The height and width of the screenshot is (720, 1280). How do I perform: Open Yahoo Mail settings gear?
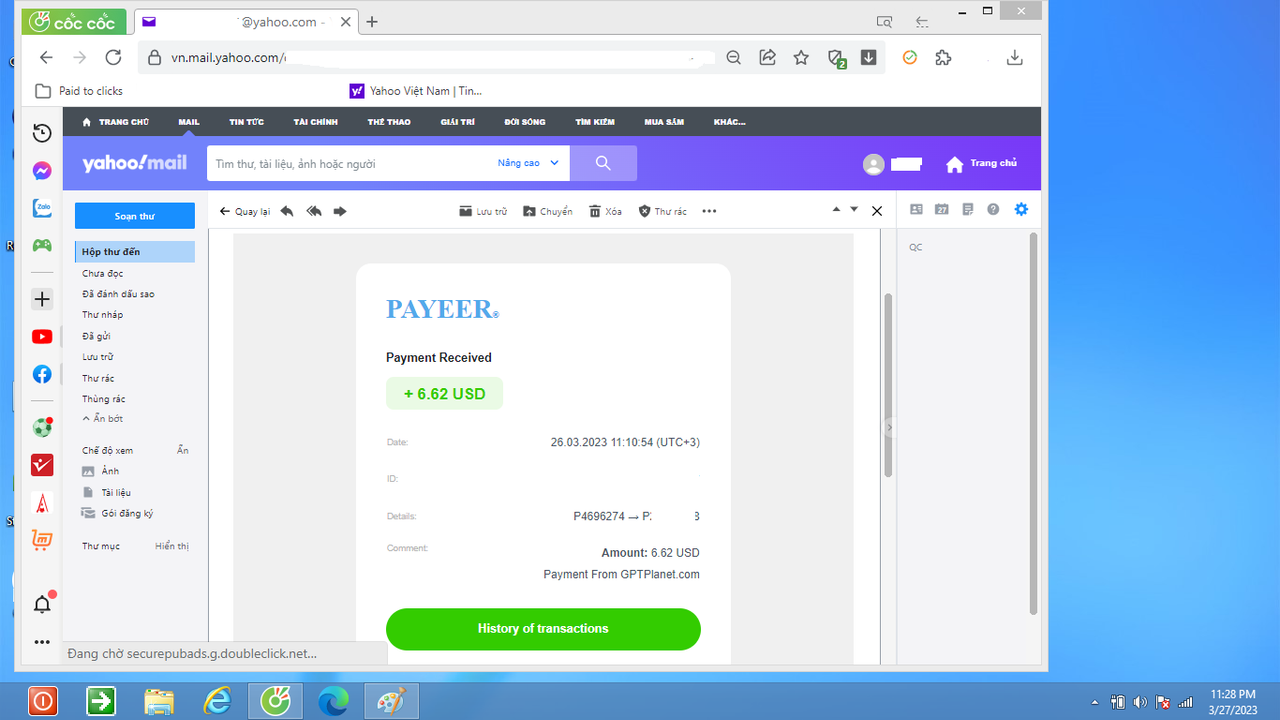1021,209
